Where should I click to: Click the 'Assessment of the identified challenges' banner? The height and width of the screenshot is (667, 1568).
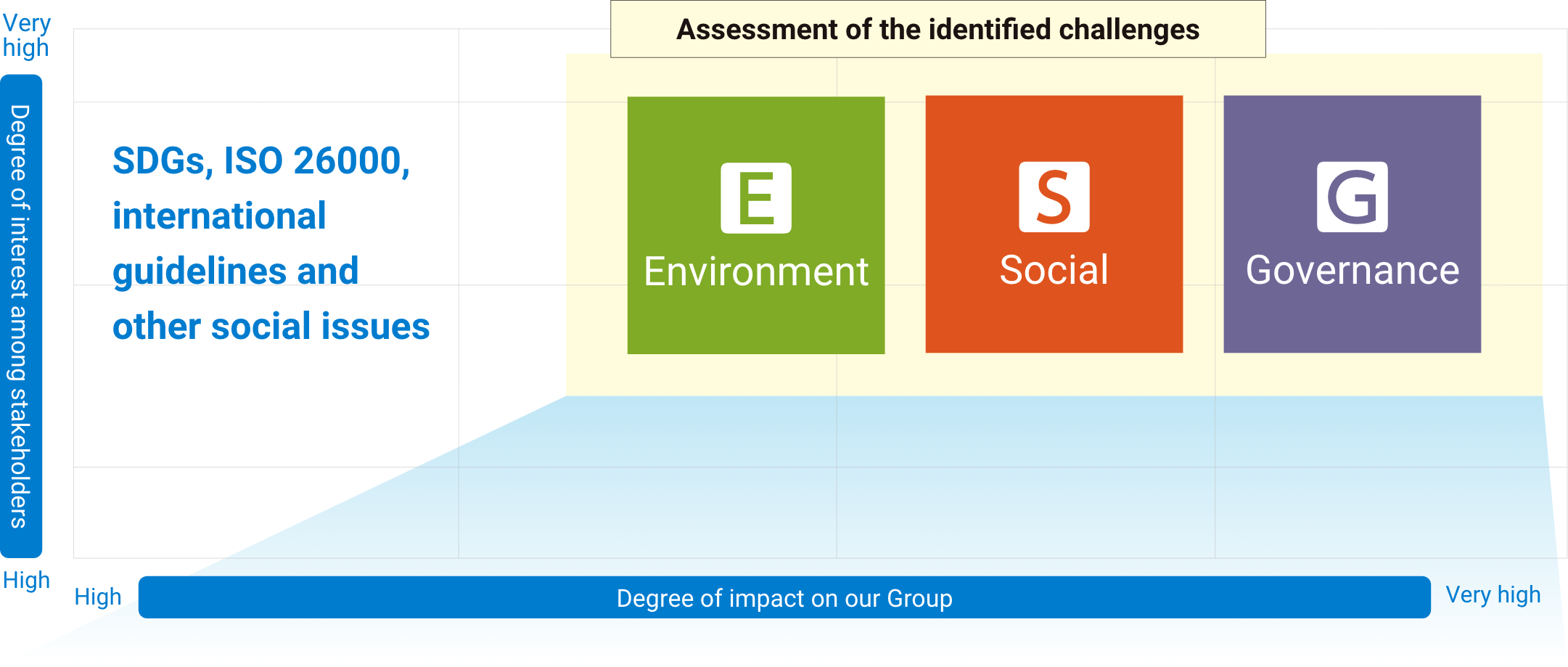pyautogui.click(x=937, y=30)
